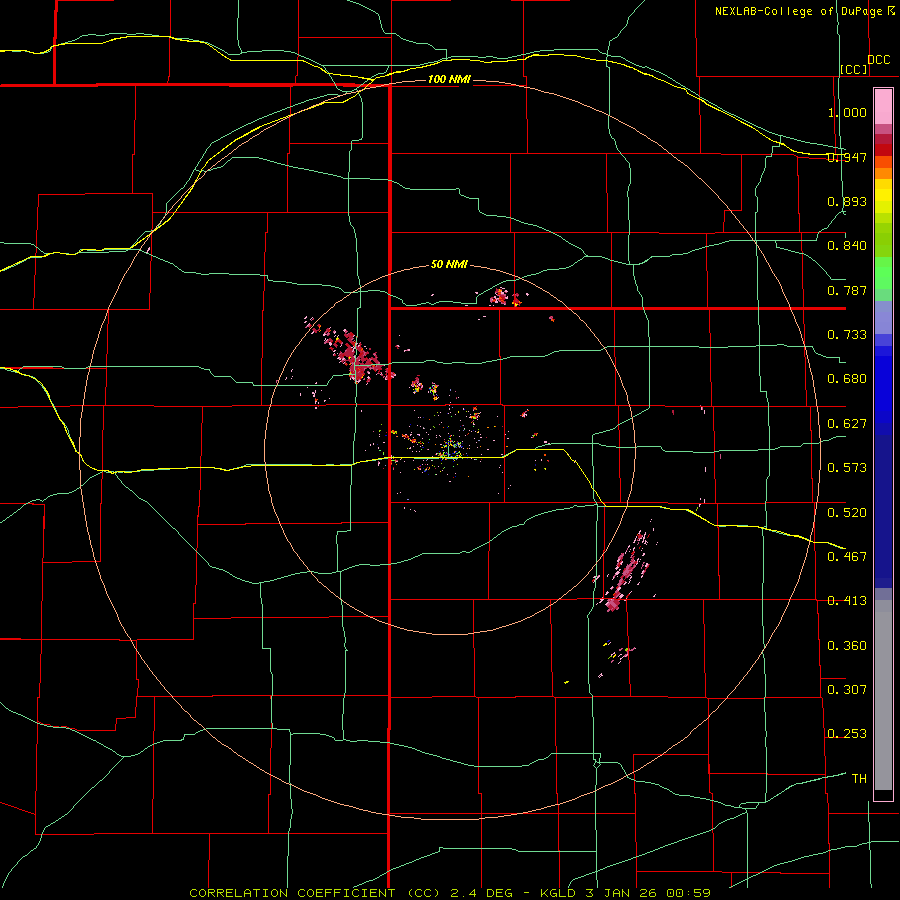
Task: Click the 0.840 value on color scale
Action: point(847,246)
